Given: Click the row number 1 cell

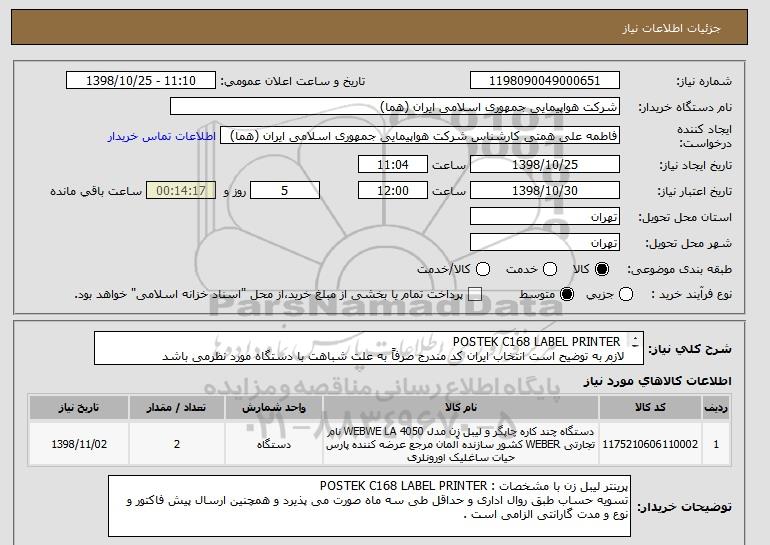Looking at the screenshot, I should click(x=716, y=444).
